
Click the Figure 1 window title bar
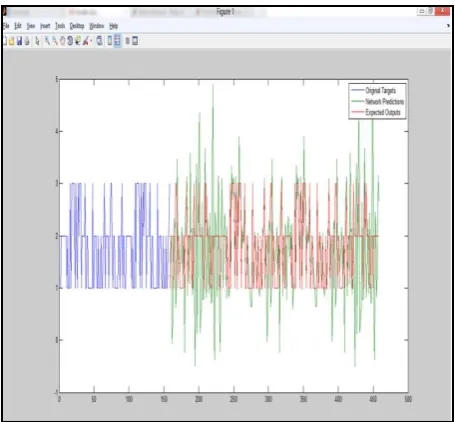(x=225, y=12)
